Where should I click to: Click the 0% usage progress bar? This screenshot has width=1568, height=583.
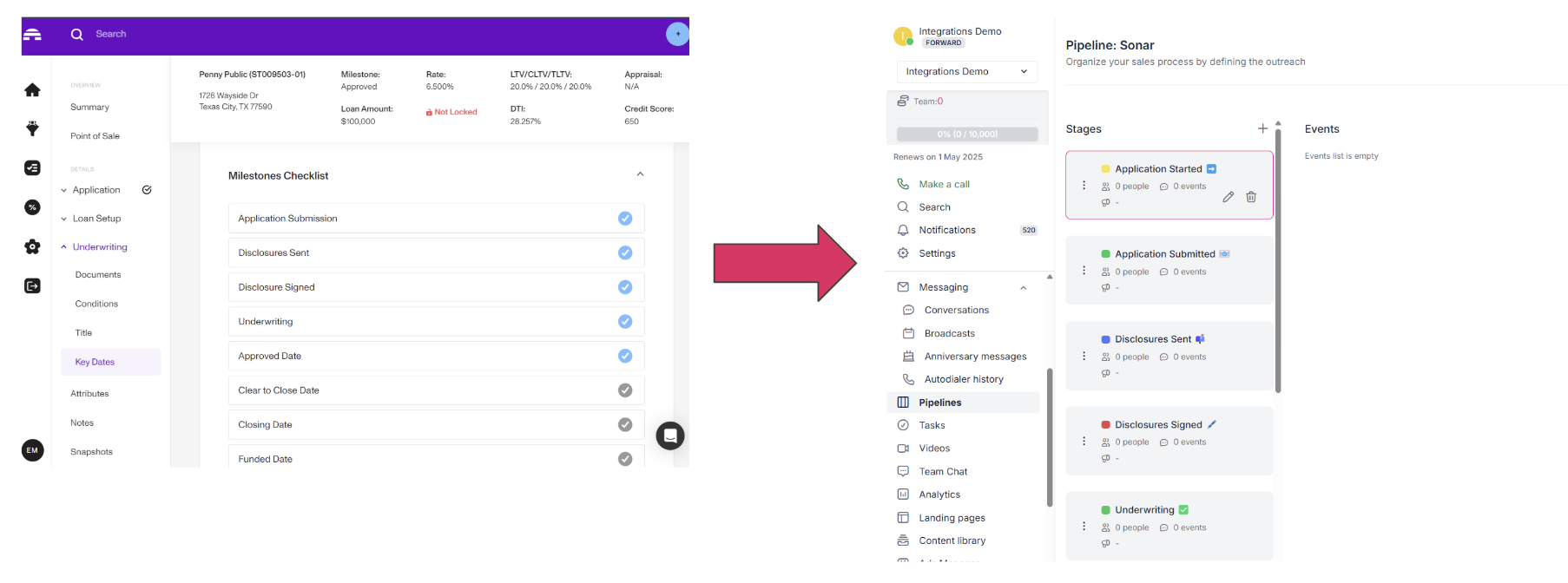967,134
